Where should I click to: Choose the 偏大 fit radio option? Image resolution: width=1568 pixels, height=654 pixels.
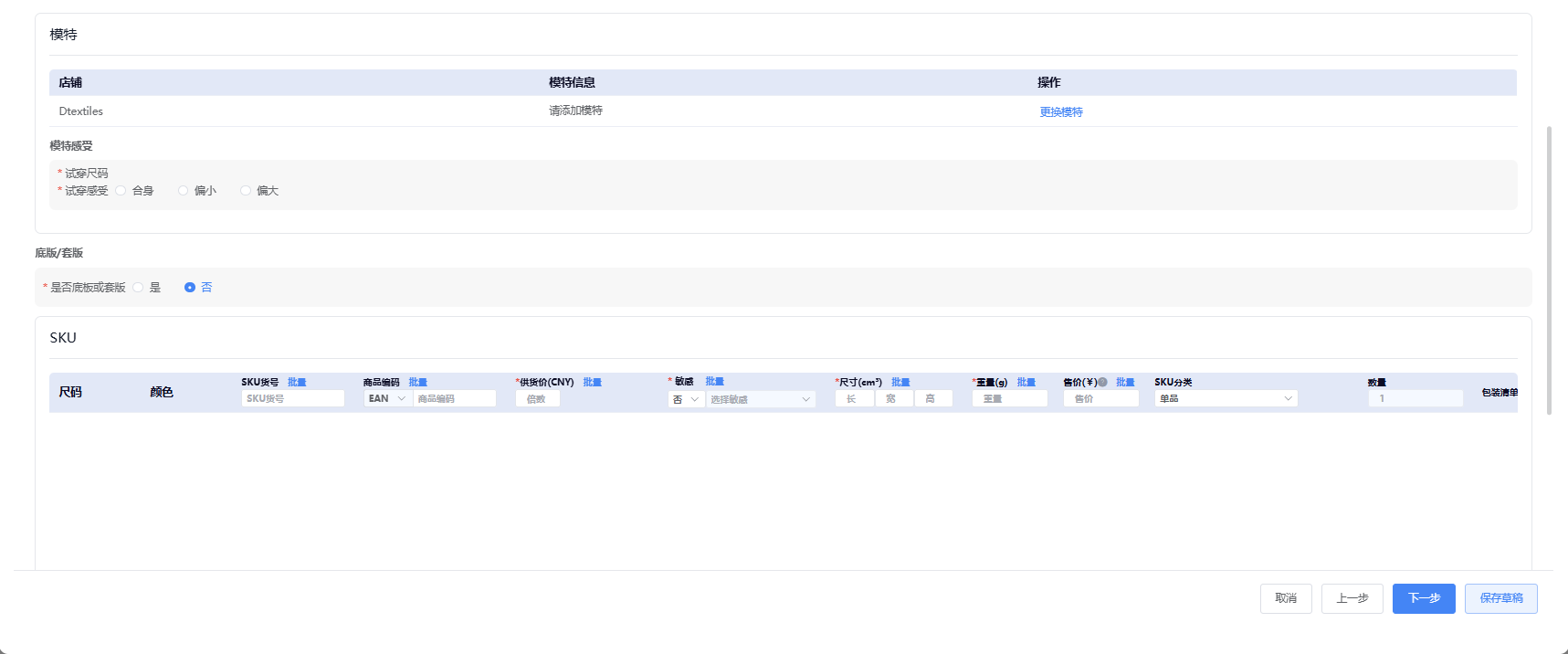(246, 191)
